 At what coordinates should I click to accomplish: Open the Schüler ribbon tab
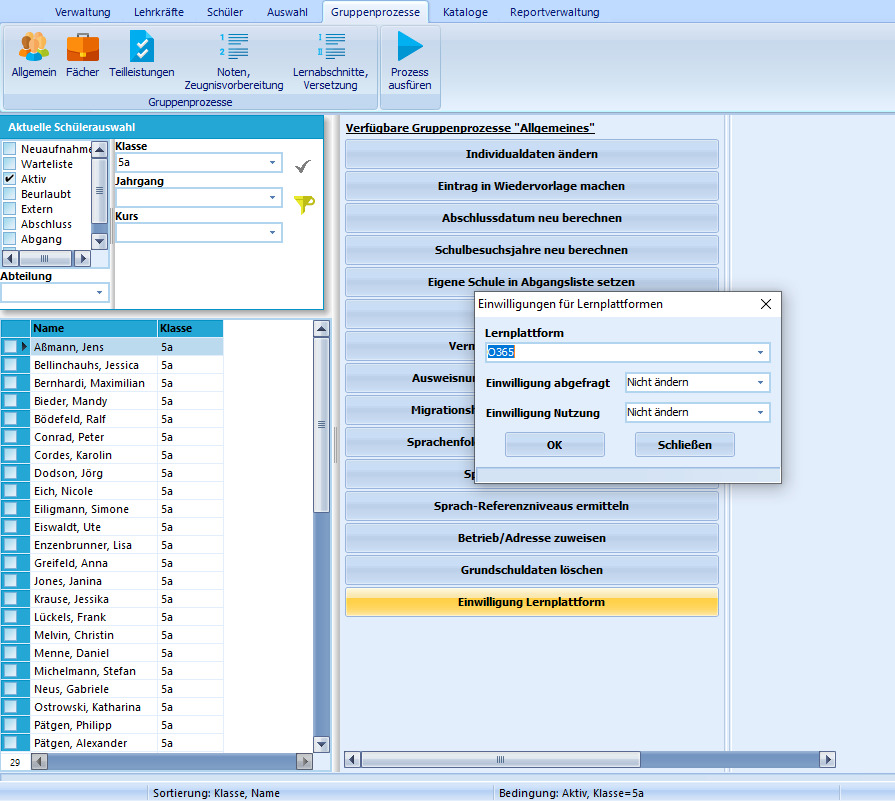225,12
